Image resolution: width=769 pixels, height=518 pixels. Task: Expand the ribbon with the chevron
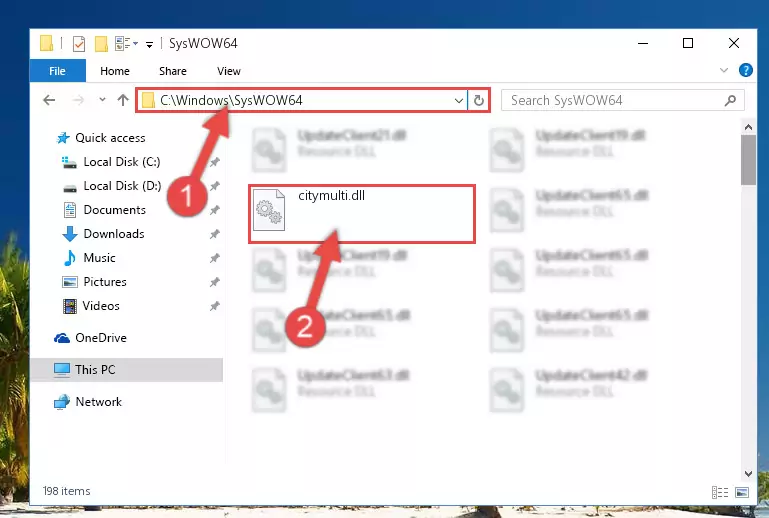(x=723, y=70)
